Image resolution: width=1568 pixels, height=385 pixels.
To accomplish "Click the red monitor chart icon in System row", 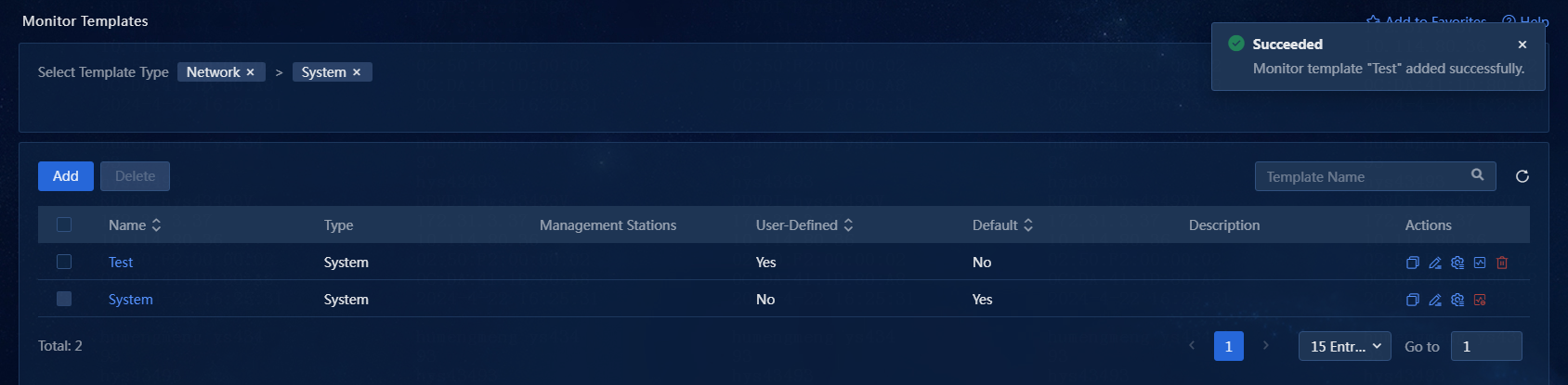I will 1479,300.
